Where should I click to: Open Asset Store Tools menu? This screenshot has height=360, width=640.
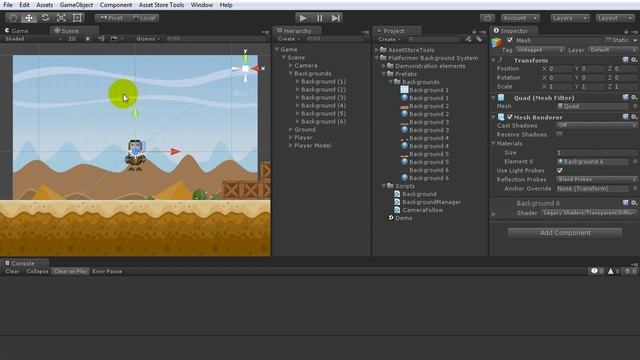pos(161,5)
